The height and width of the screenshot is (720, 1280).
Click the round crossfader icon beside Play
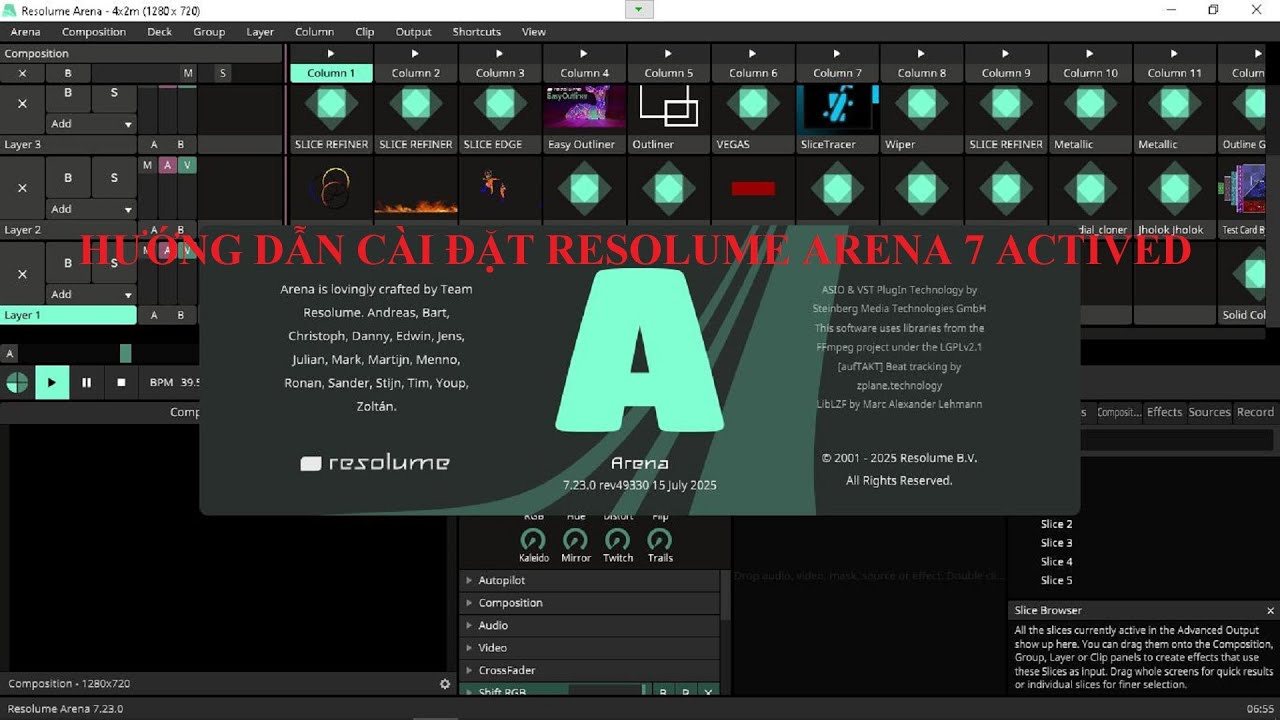coord(17,382)
